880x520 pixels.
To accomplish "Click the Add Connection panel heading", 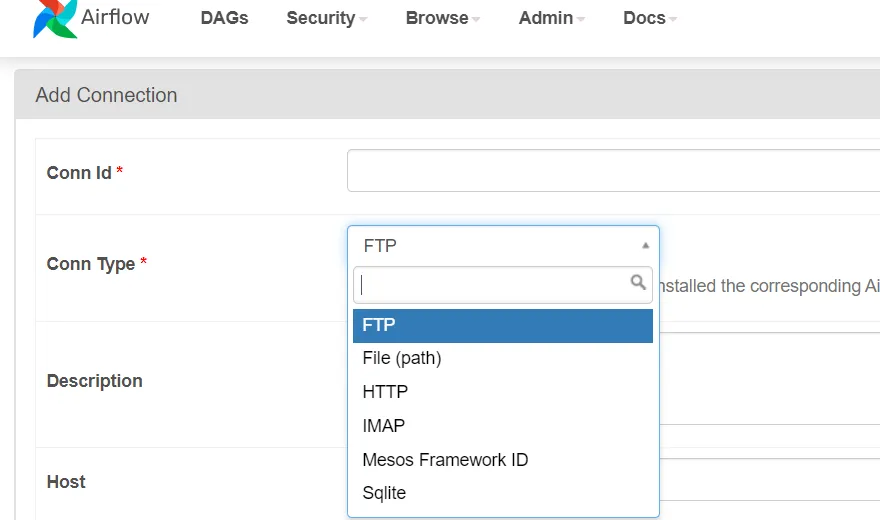I will click(106, 96).
